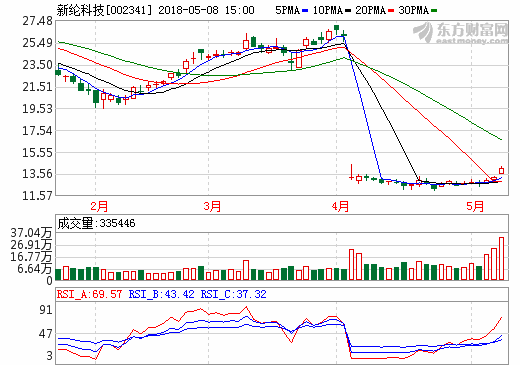Click the 19.53 price axis label

tap(37, 109)
